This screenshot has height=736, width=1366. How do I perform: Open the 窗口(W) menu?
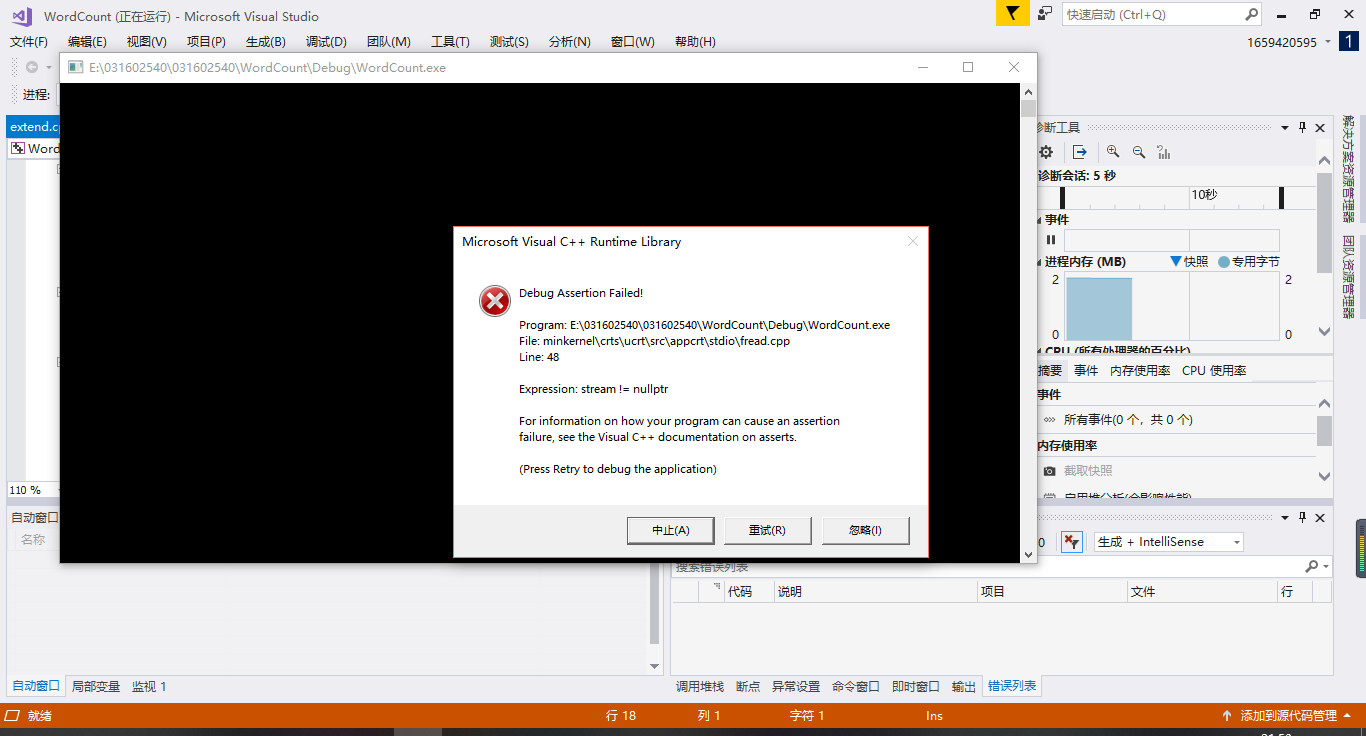click(x=632, y=42)
